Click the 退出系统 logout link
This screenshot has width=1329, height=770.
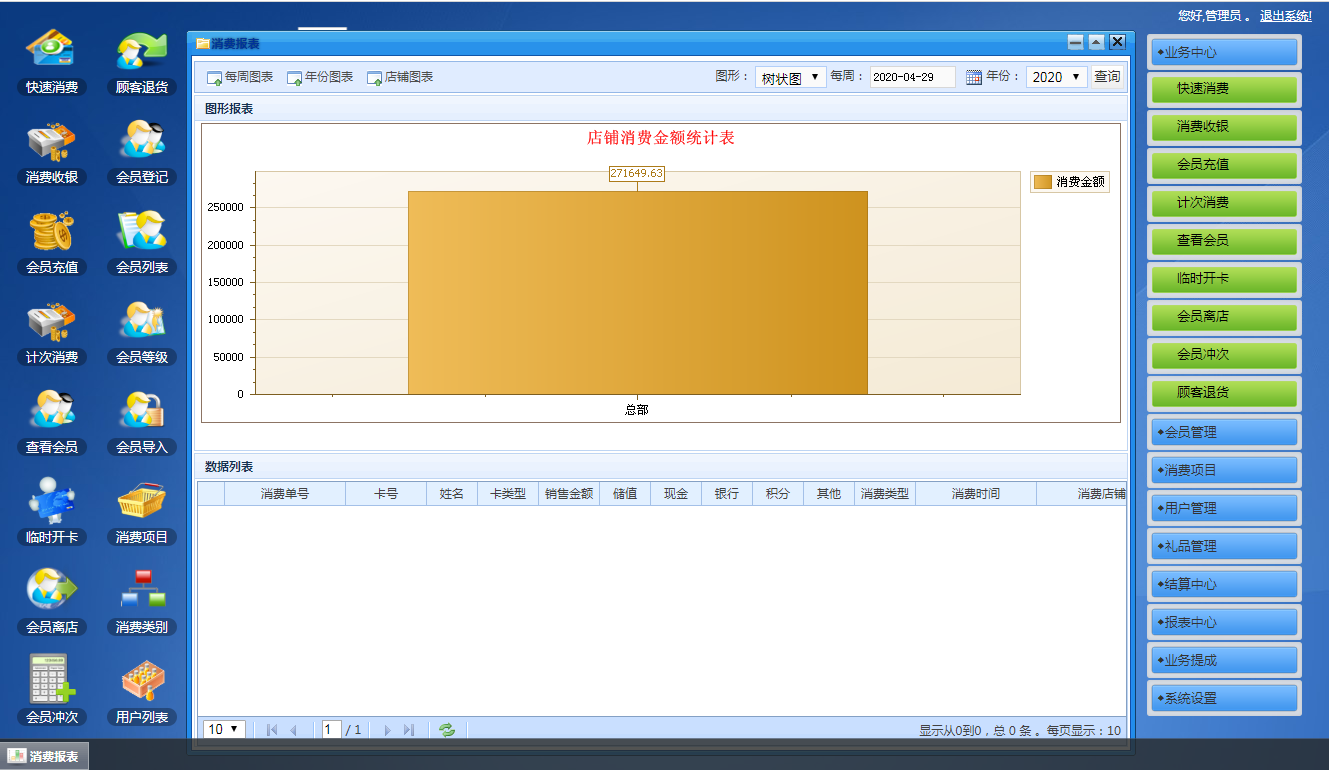point(1285,16)
